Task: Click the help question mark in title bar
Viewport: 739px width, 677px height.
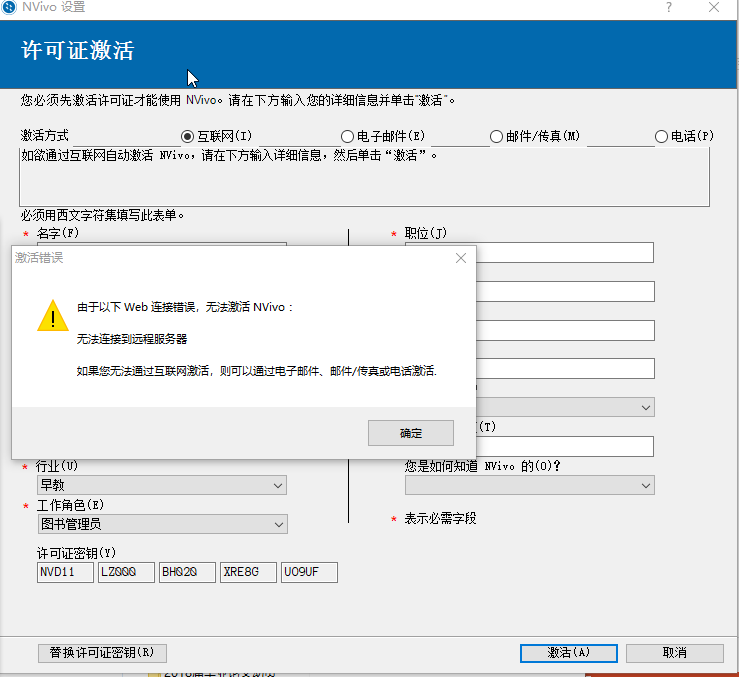Action: coord(668,7)
